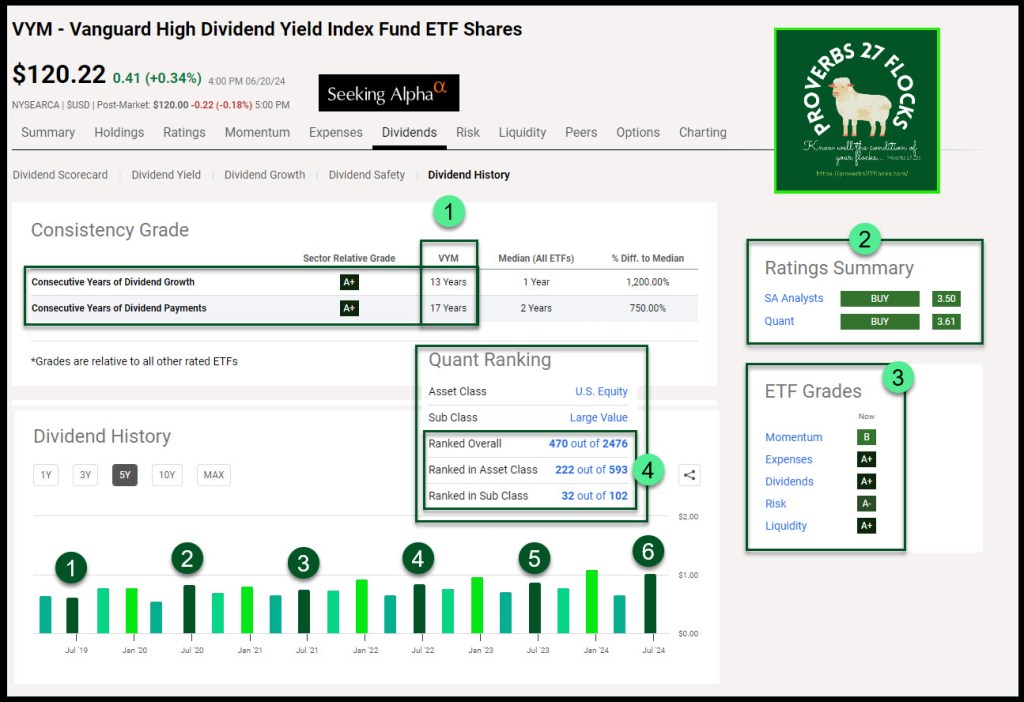Click the A+ grade badge for Expenses
This screenshot has height=702, width=1024.
[866, 460]
